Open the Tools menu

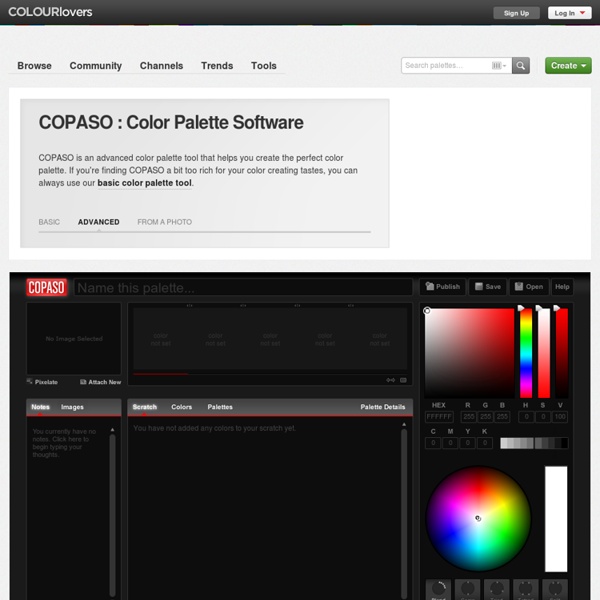[264, 66]
